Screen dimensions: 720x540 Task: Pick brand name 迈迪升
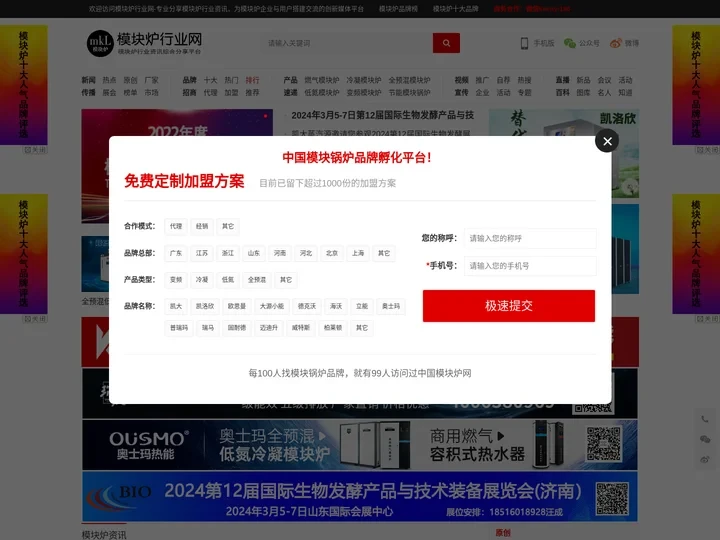tap(269, 328)
